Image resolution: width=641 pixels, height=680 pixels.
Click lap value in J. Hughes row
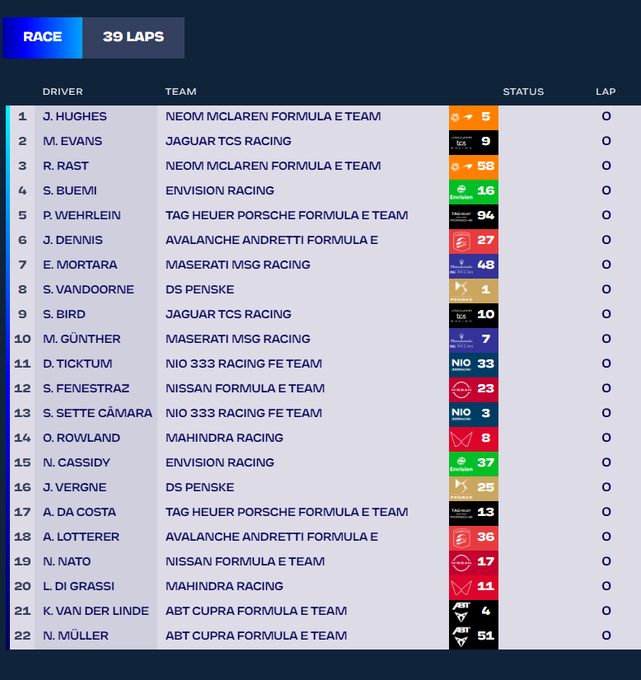[x=606, y=116]
